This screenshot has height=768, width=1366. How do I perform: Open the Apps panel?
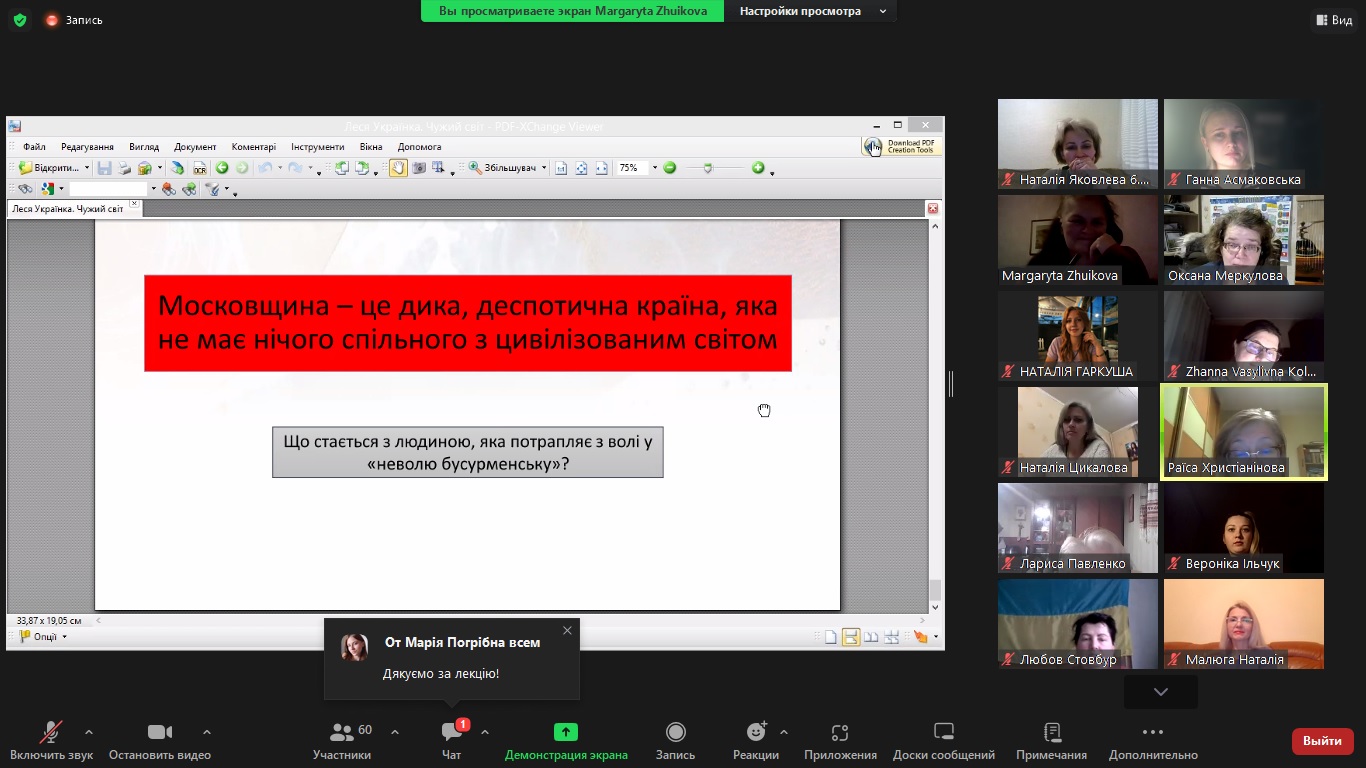tap(840, 733)
